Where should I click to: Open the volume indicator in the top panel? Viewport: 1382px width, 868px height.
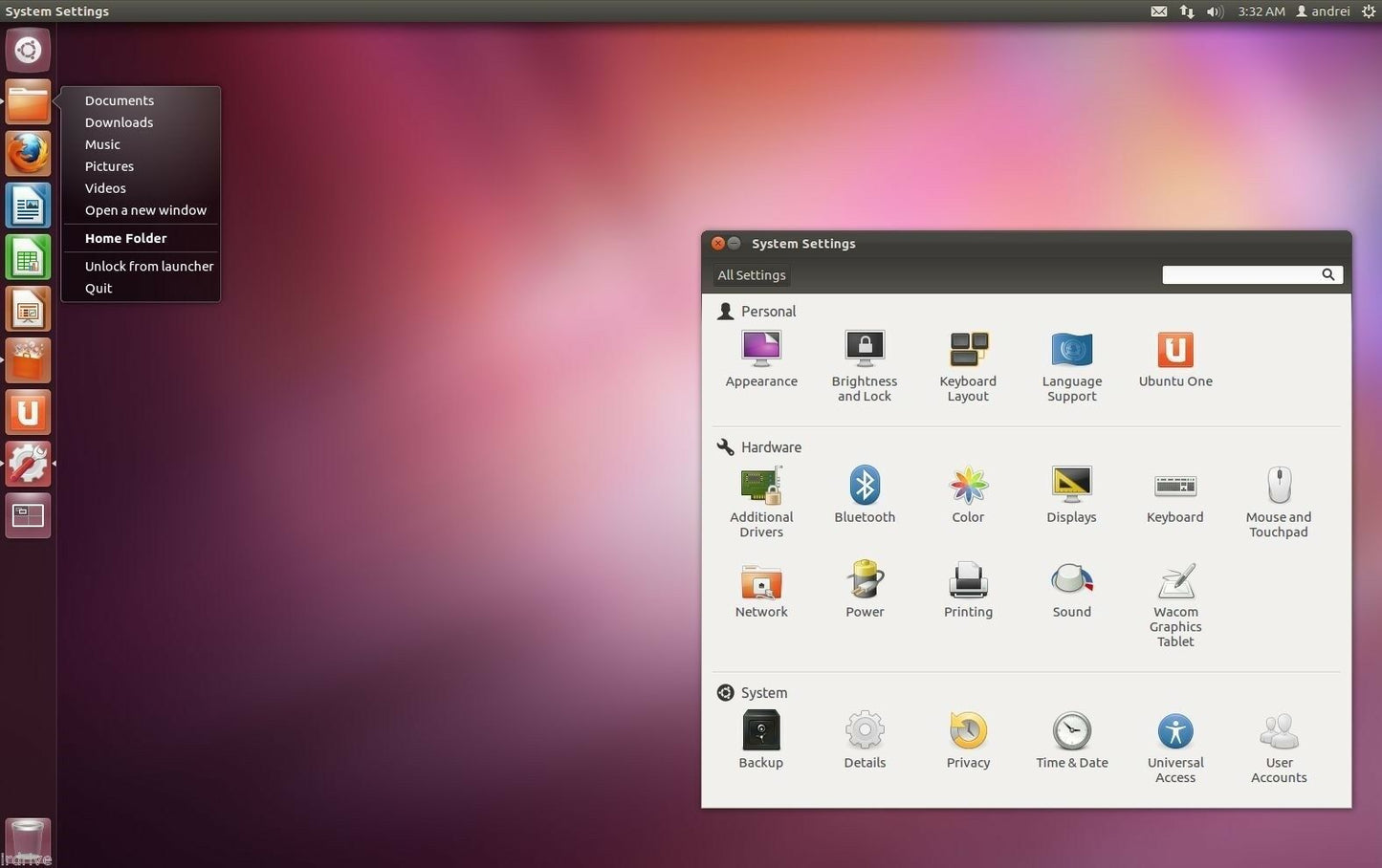[1214, 11]
